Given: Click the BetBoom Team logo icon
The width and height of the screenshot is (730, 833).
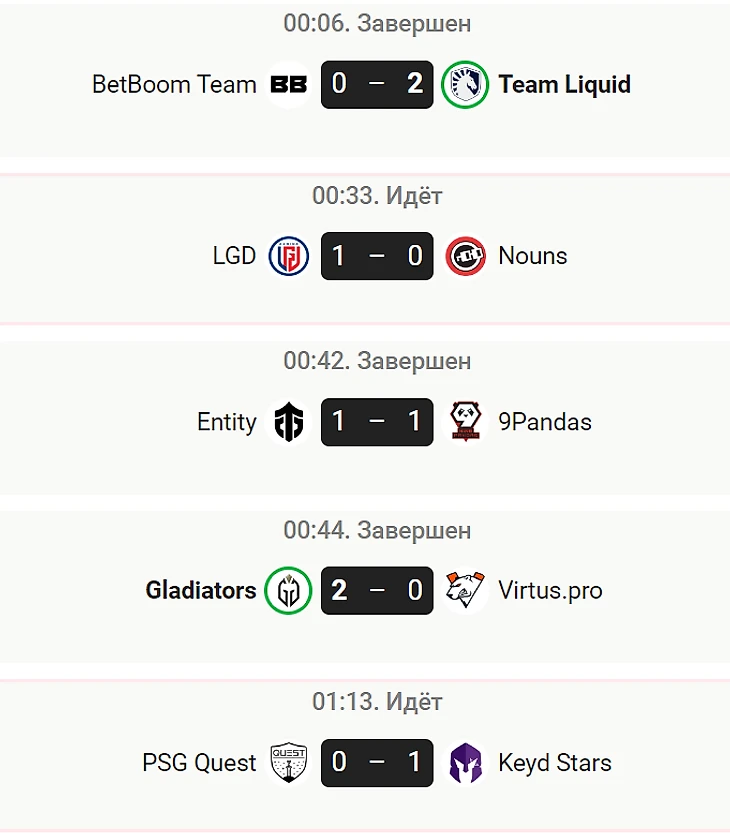Looking at the screenshot, I should click(289, 85).
